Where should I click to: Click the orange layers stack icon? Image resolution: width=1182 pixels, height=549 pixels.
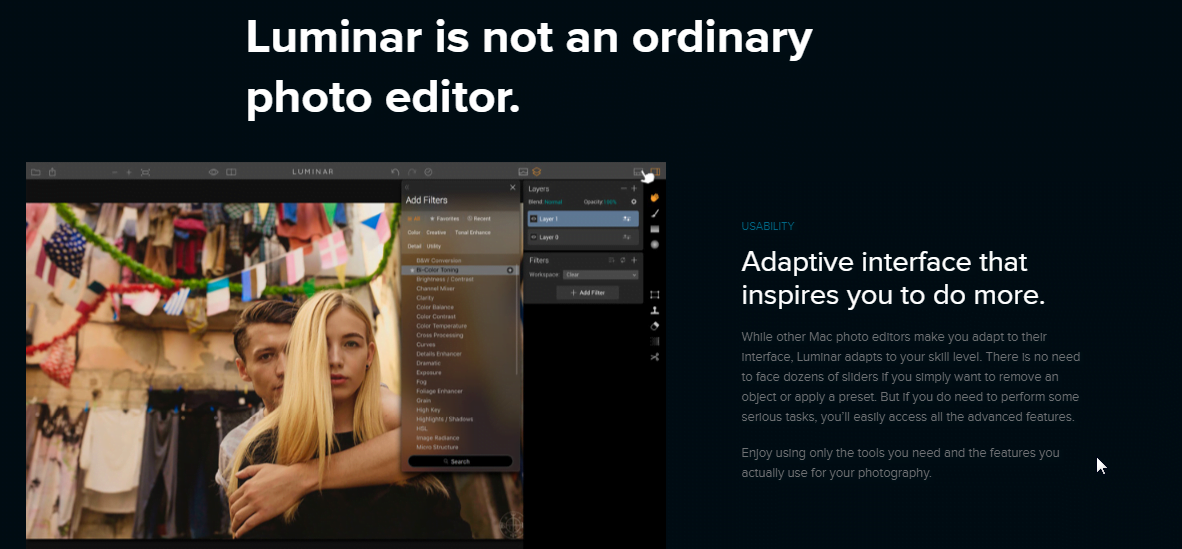click(x=537, y=172)
